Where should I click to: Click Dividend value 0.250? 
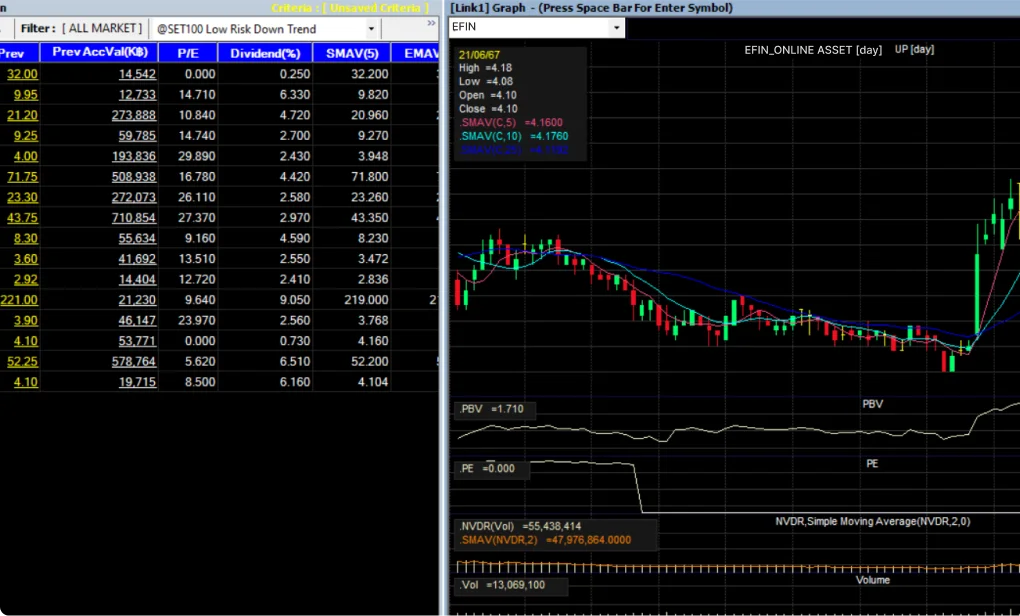tap(295, 74)
